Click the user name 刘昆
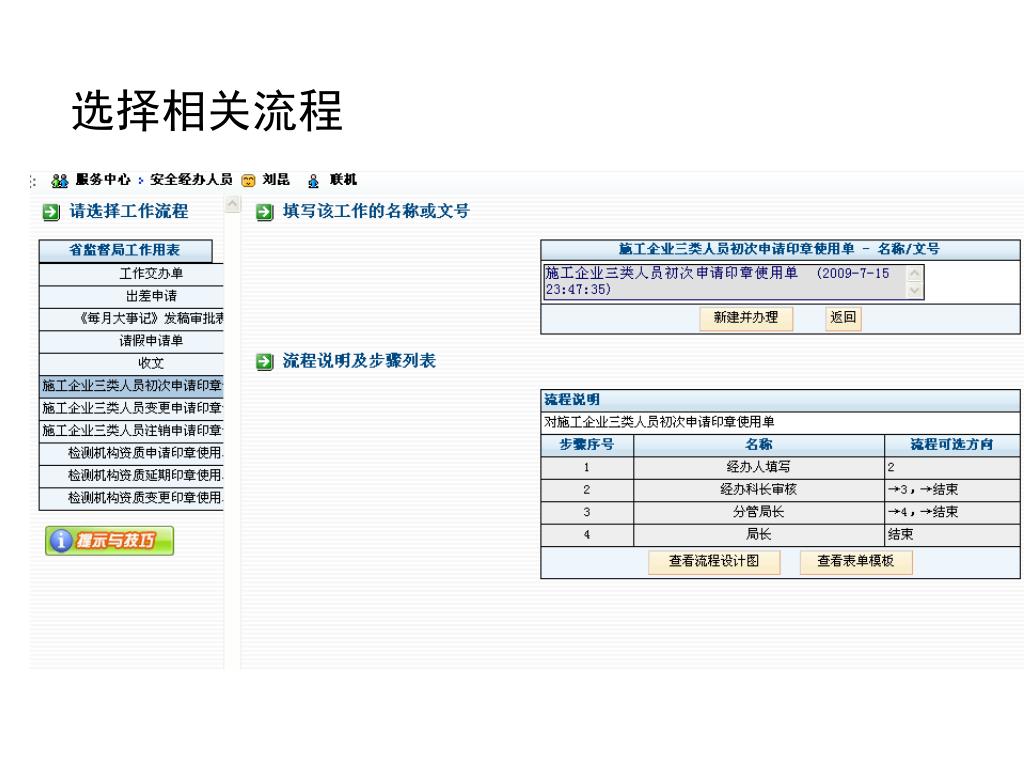The image size is (1024, 768). point(276,180)
